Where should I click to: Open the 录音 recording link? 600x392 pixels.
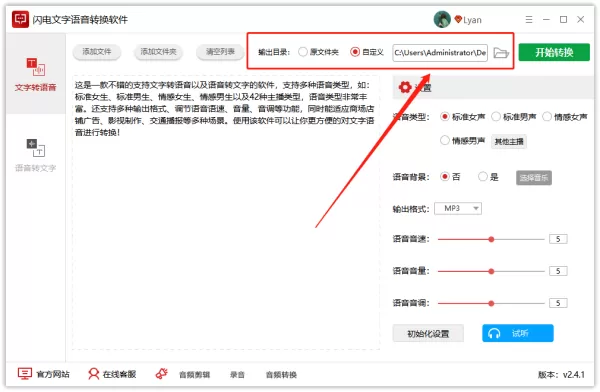point(237,375)
